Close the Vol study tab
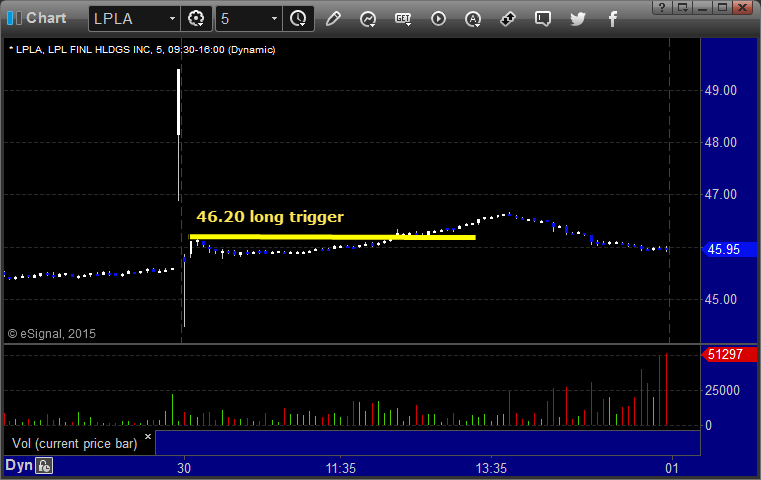The image size is (761, 480). tap(148, 436)
